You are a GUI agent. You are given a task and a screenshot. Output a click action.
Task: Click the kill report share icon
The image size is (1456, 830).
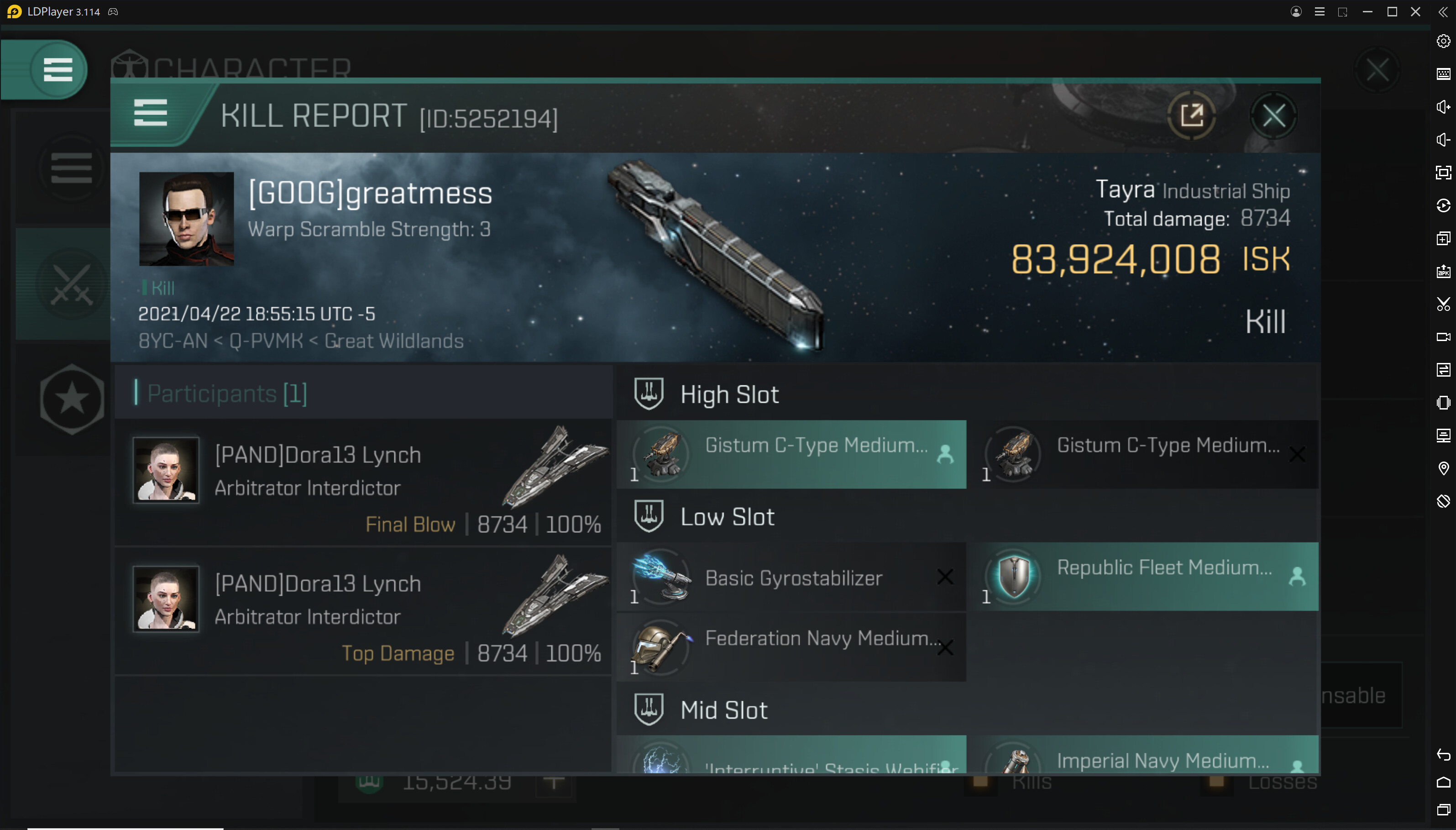tap(1192, 116)
